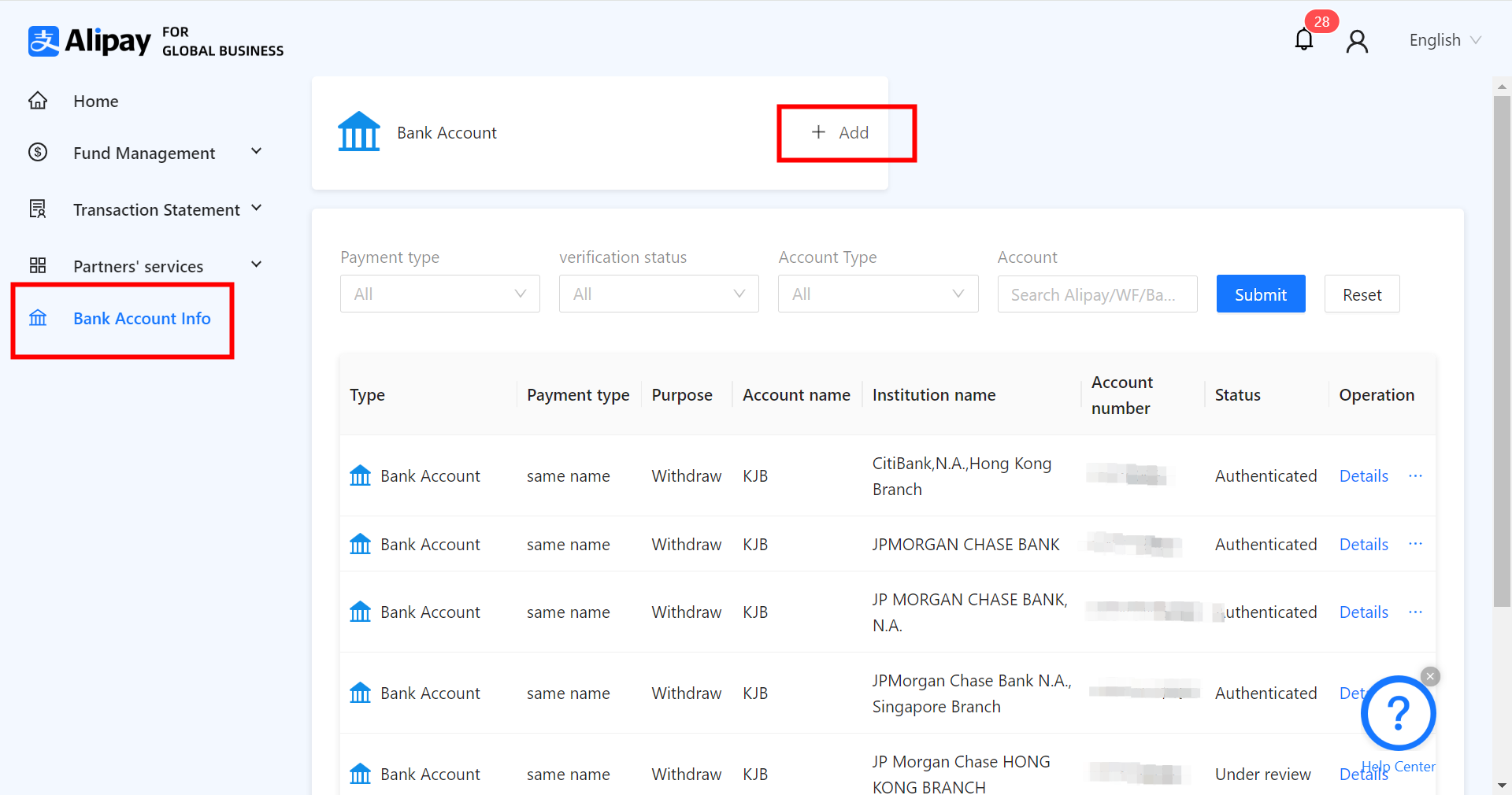Click the large Bank Account building icon
The image size is (1512, 795).
click(x=359, y=132)
